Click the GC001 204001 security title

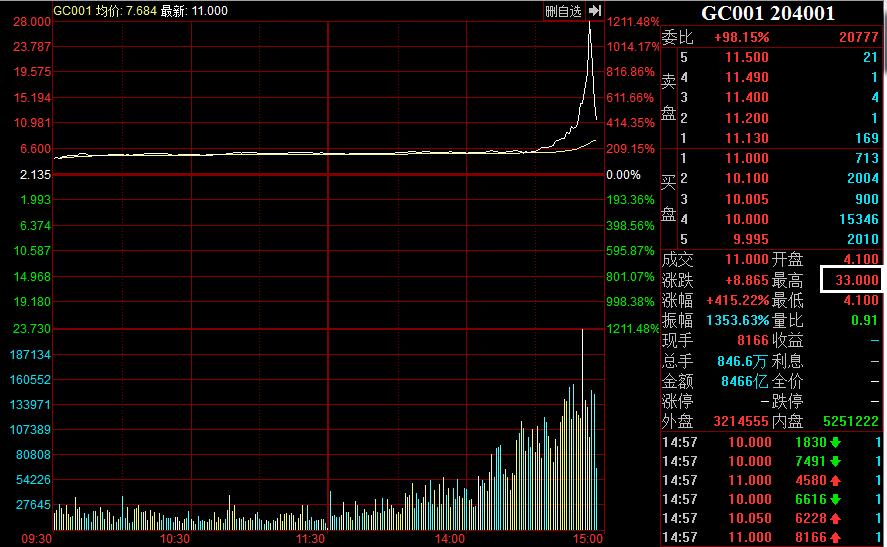click(768, 13)
